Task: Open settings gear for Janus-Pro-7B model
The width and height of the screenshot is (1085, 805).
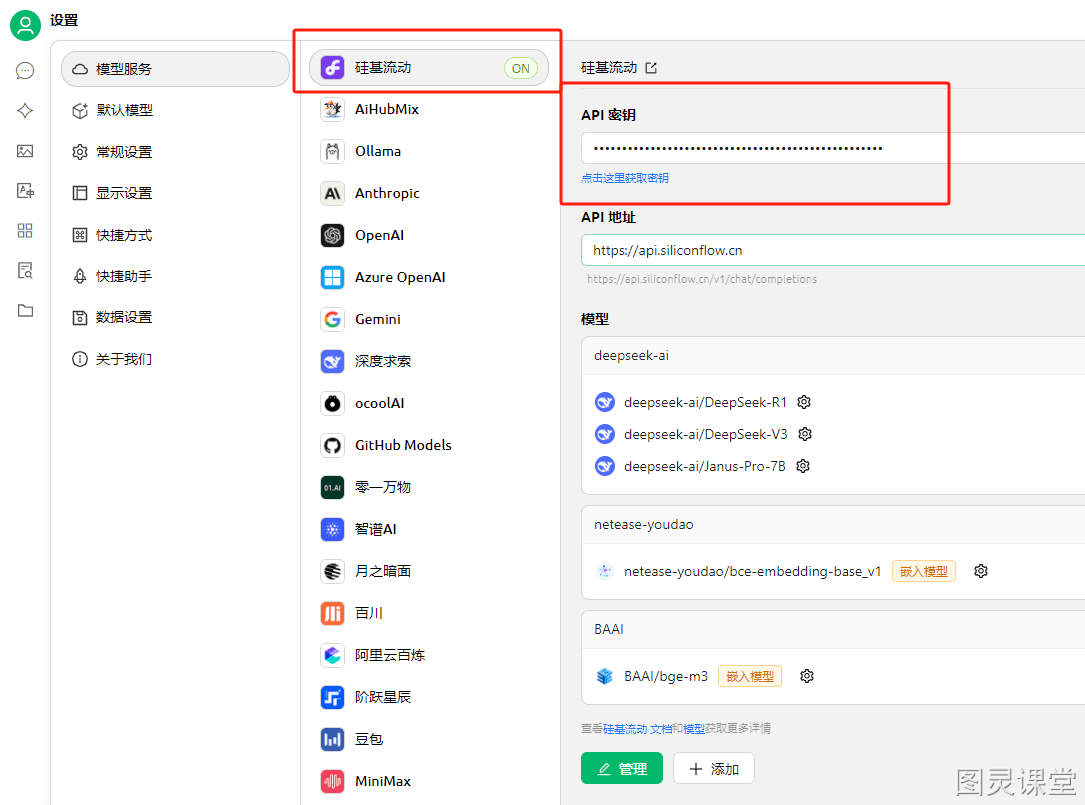Action: point(803,466)
